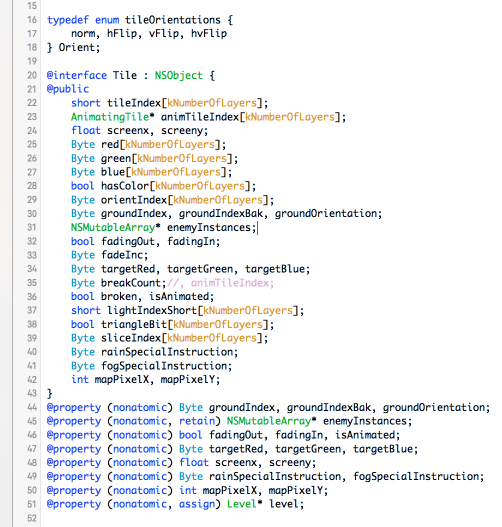The width and height of the screenshot is (502, 527).
Task: Click assign attribute on line 51
Action: [x=197, y=504]
